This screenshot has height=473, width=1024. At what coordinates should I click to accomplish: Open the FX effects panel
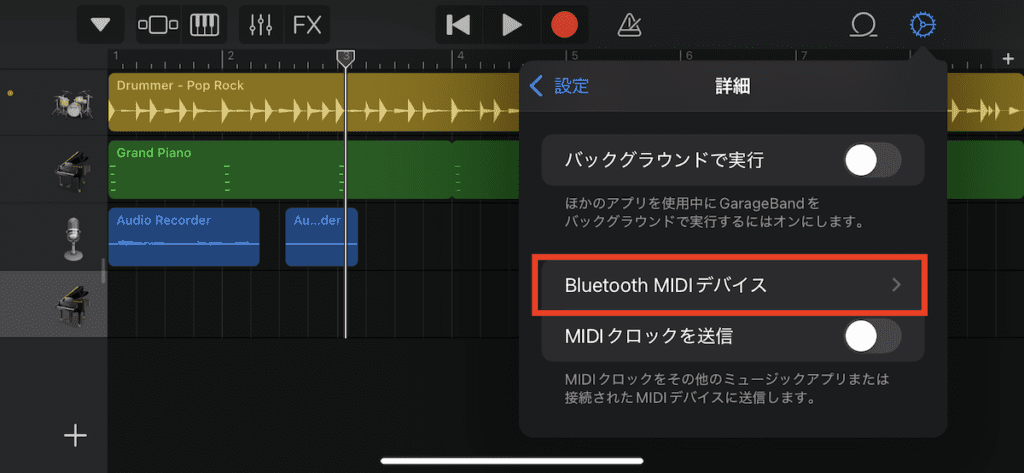(x=307, y=25)
